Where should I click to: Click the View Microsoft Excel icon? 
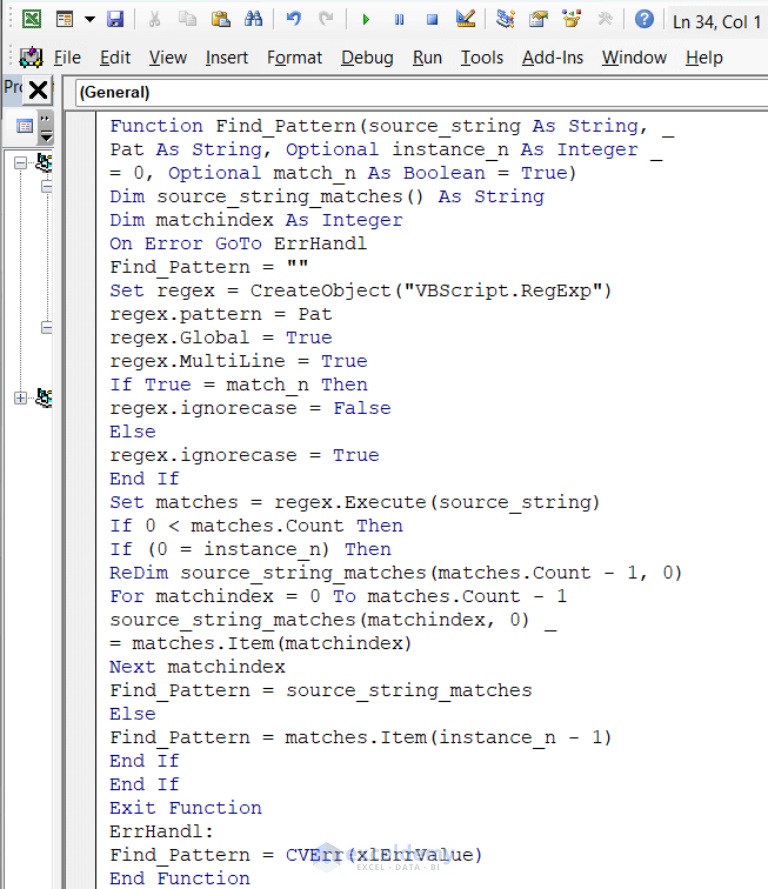click(32, 20)
